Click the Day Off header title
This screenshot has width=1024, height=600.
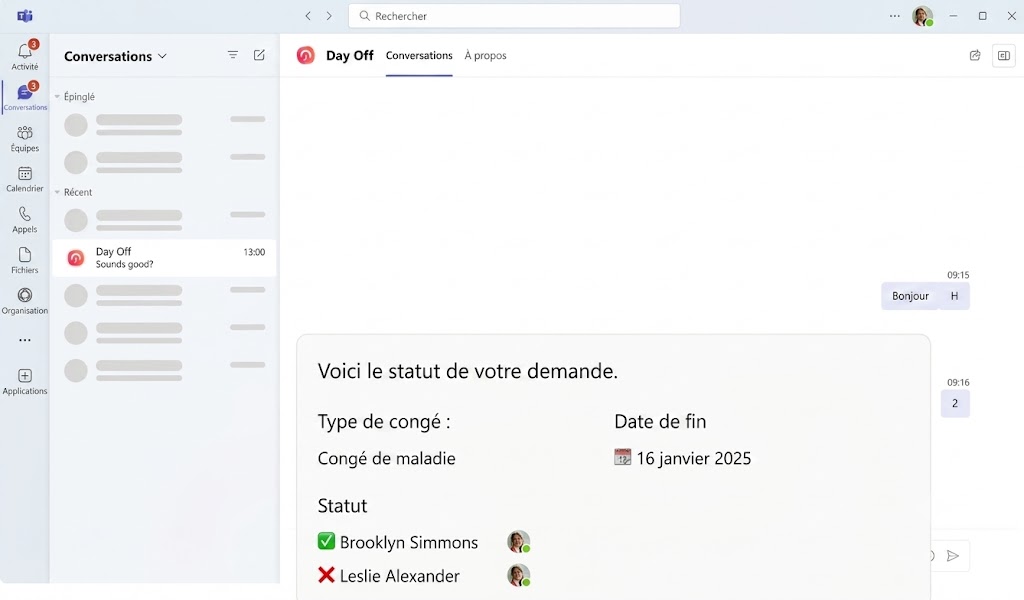pos(349,55)
